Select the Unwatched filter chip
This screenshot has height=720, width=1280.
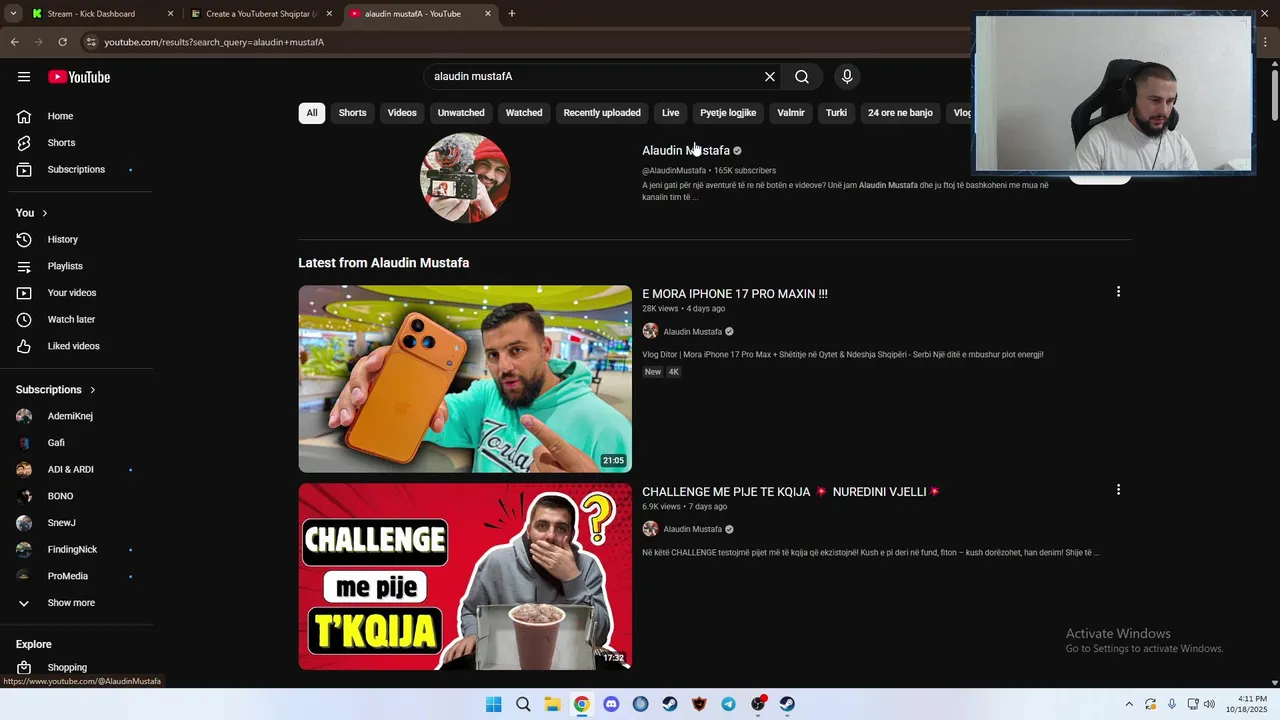(461, 113)
